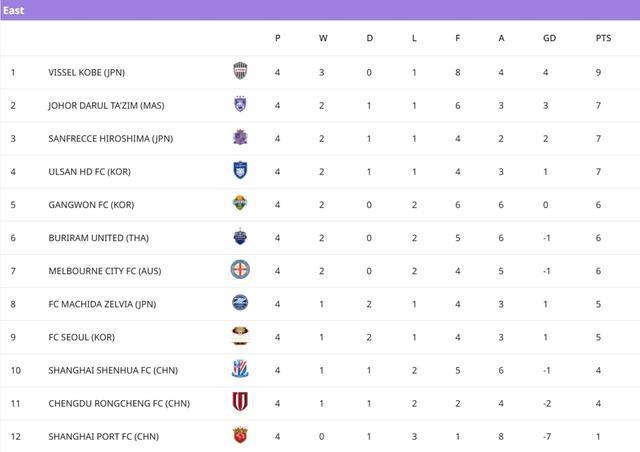Click FC Machida Zelvia logo
The height and width of the screenshot is (452, 640).
pos(240,303)
